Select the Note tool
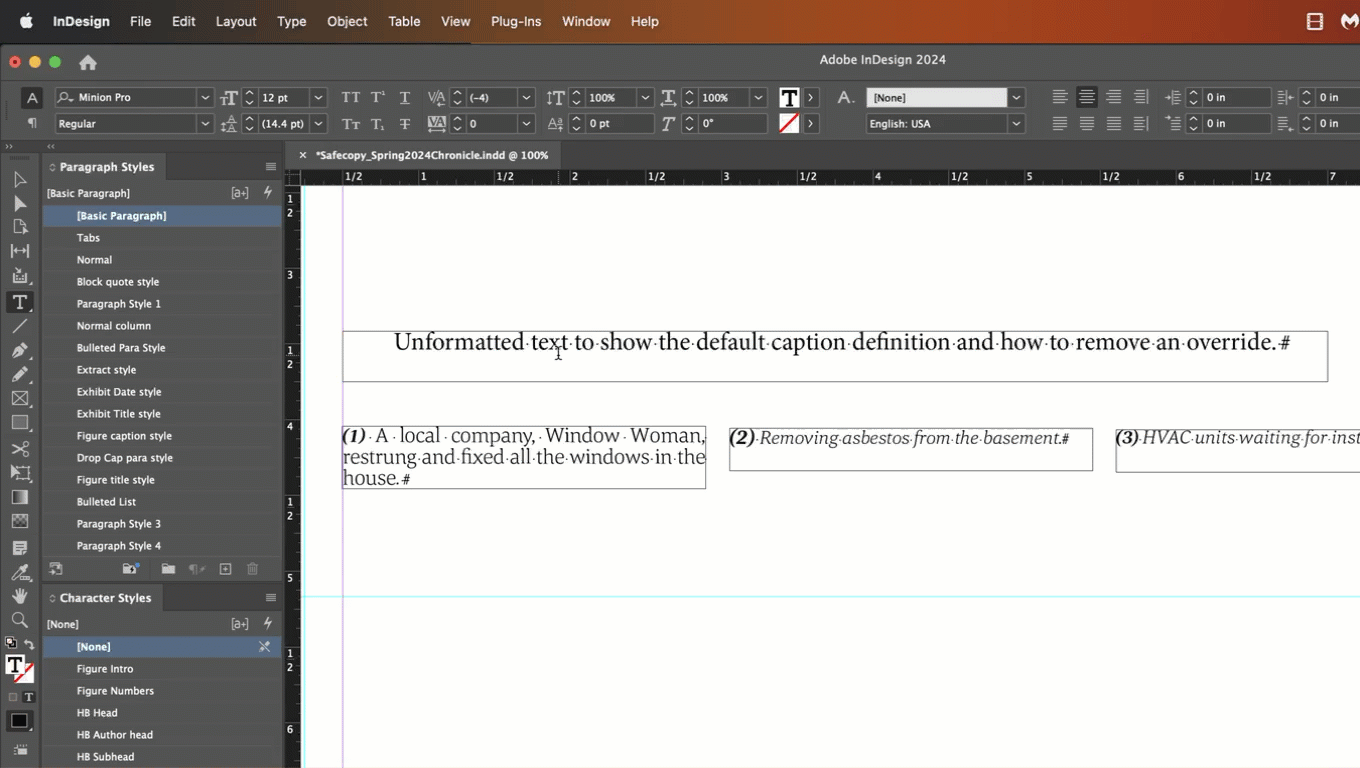Image resolution: width=1360 pixels, height=768 pixels. coord(19,548)
